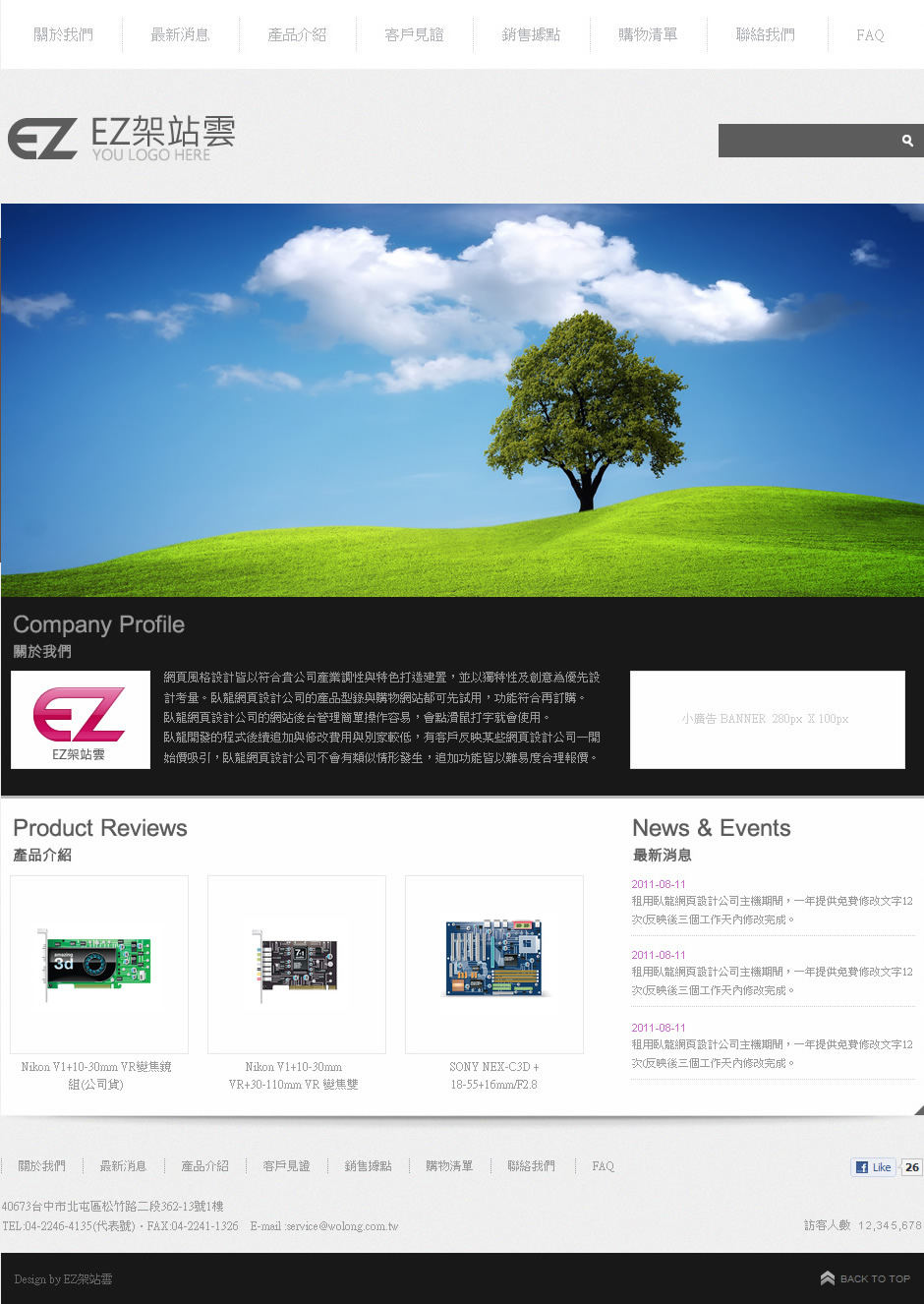
Task: Click the pink EZ company profile logo
Action: (80, 719)
